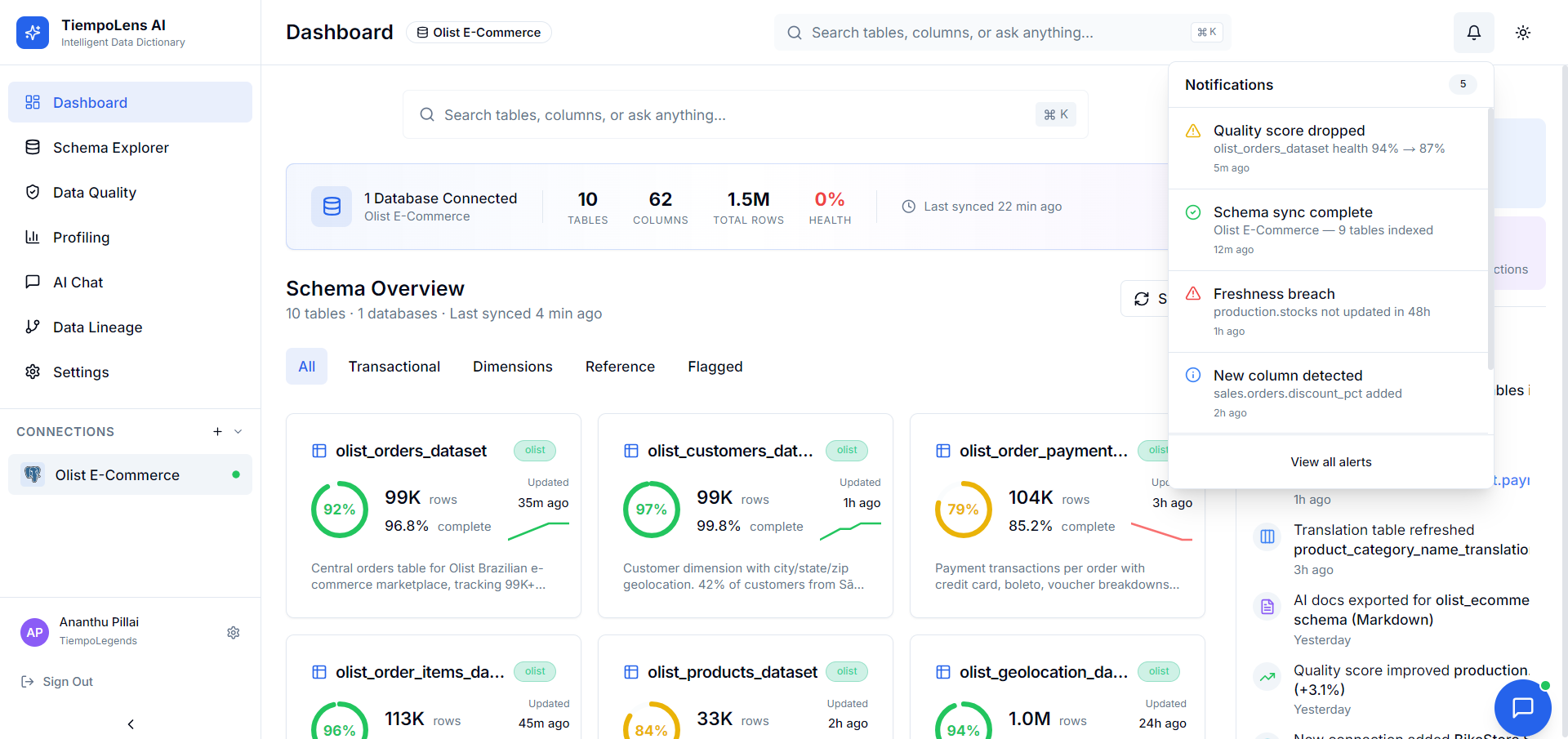The image size is (1568, 739).
Task: Open AI Chat from the sidebar
Action: 130,282
